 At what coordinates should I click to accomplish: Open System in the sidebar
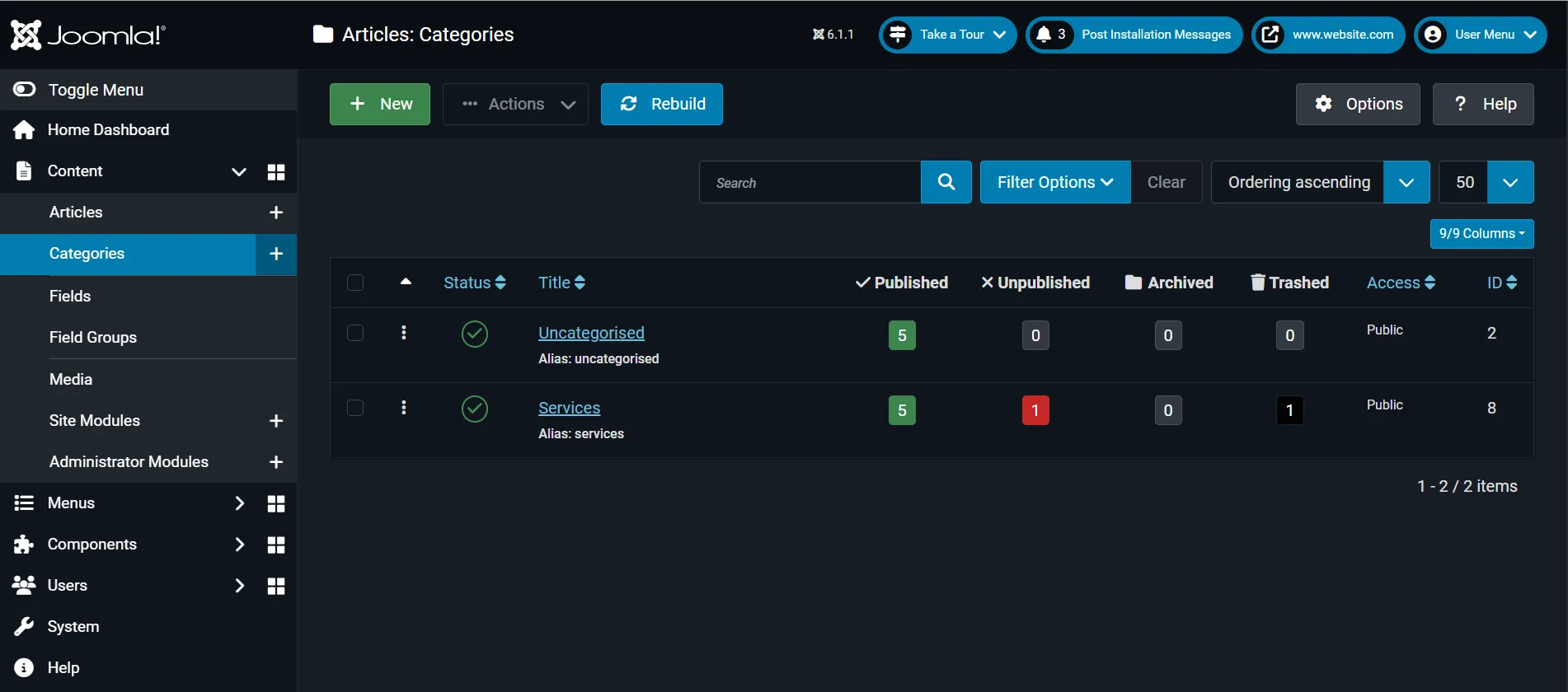point(73,627)
